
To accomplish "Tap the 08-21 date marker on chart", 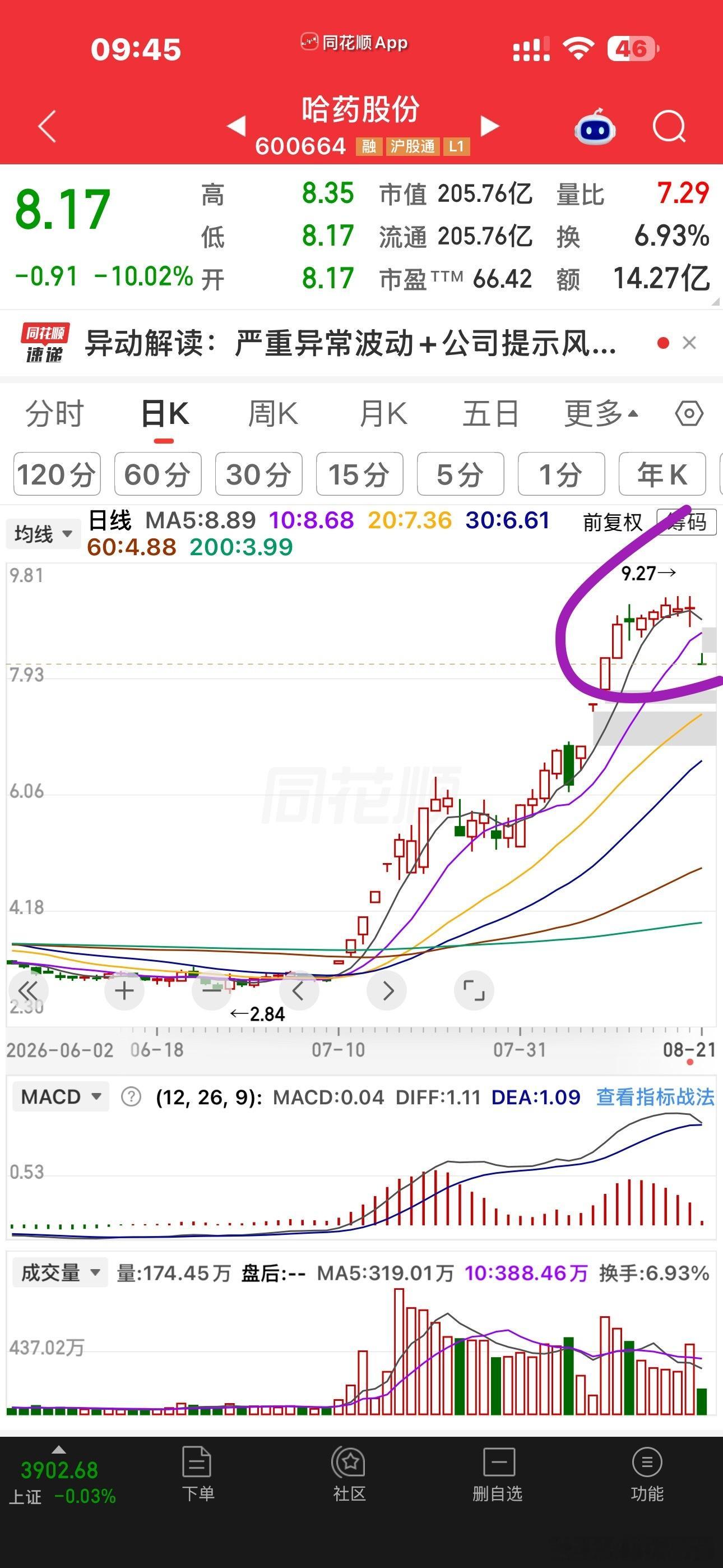I will point(689,1049).
